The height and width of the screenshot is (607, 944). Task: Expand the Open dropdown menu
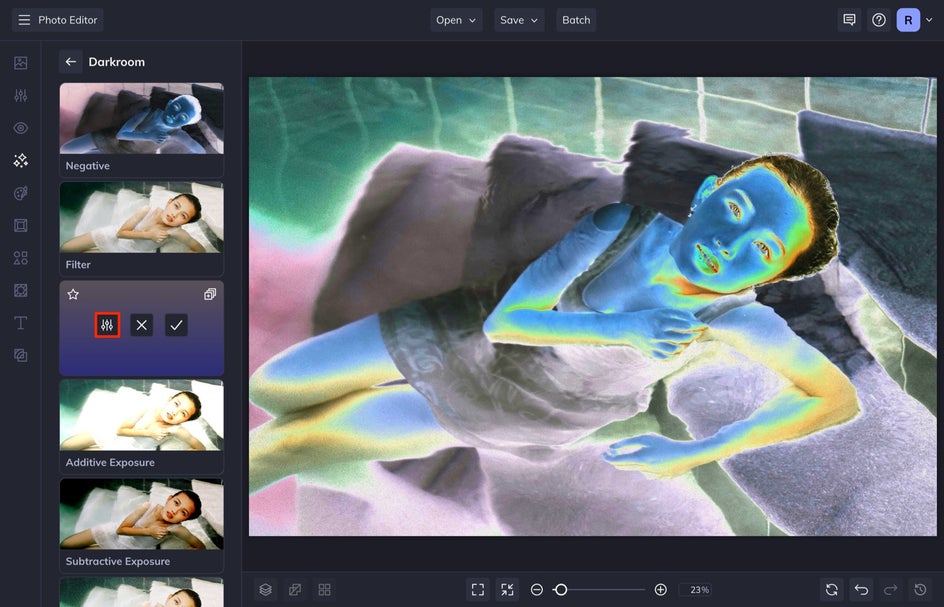[456, 20]
